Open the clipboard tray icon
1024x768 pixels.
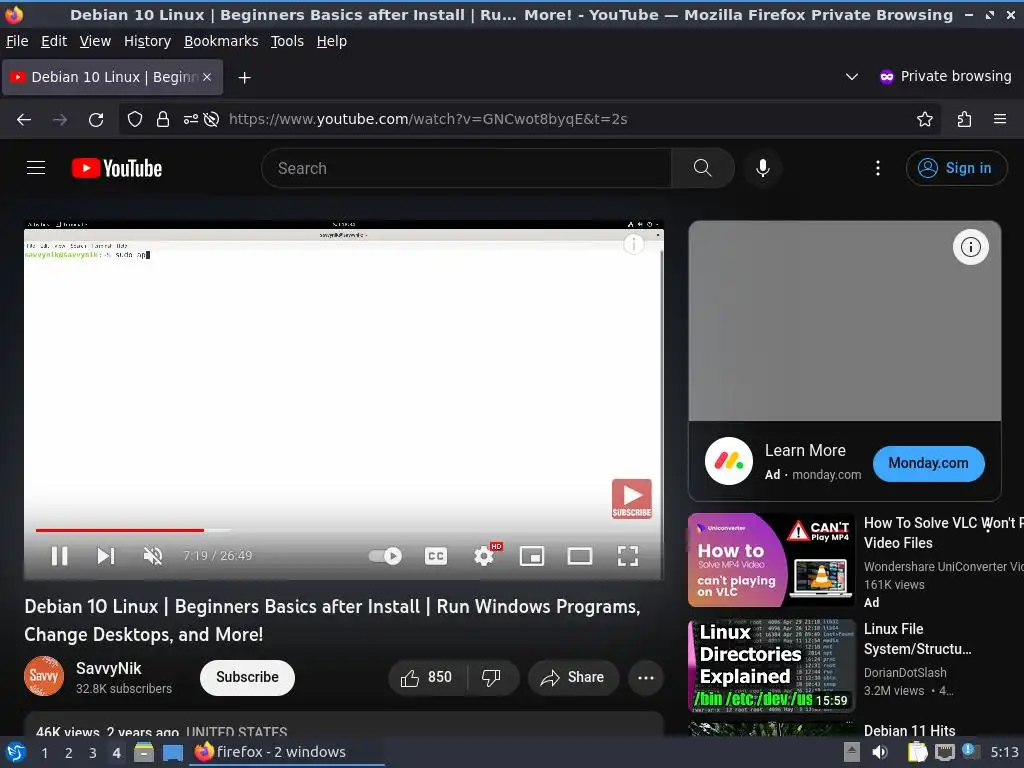917,752
